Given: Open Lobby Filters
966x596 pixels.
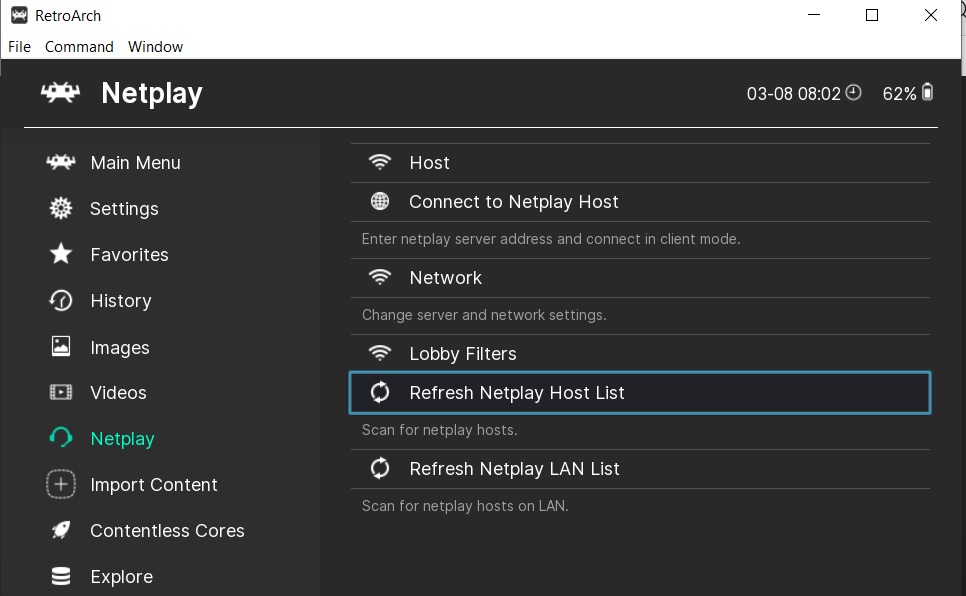Looking at the screenshot, I should [462, 353].
